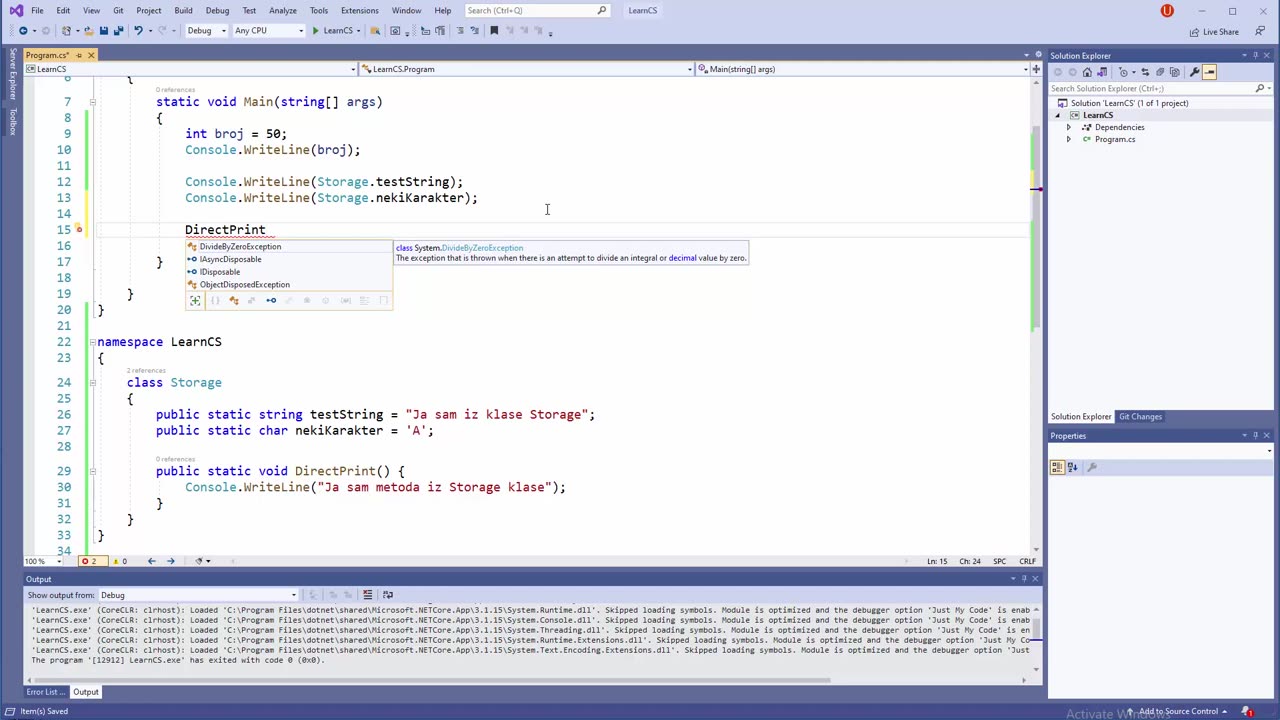Collapse the LearnCS project node
This screenshot has height=720, width=1280.
(x=1059, y=115)
